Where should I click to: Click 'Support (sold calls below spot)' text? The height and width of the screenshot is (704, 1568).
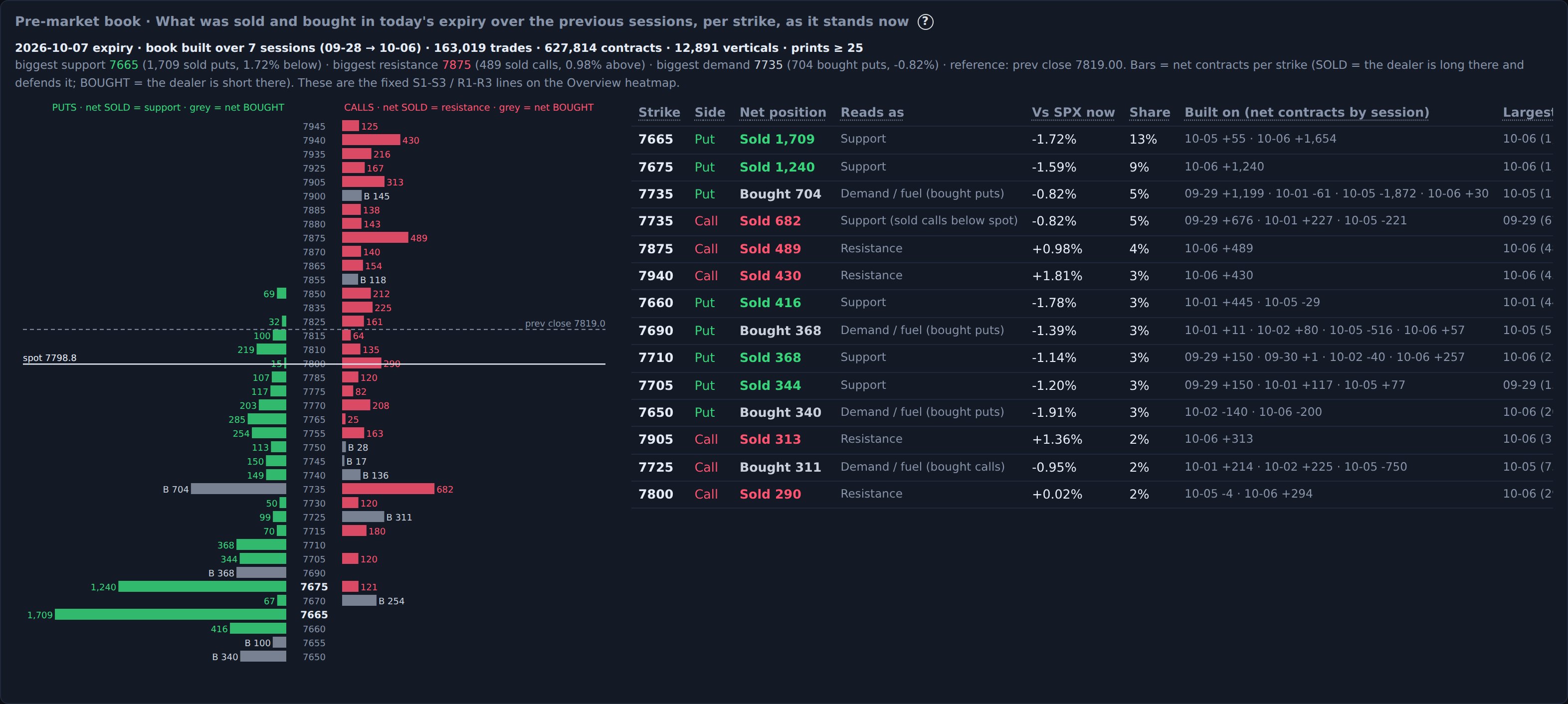[x=929, y=220]
